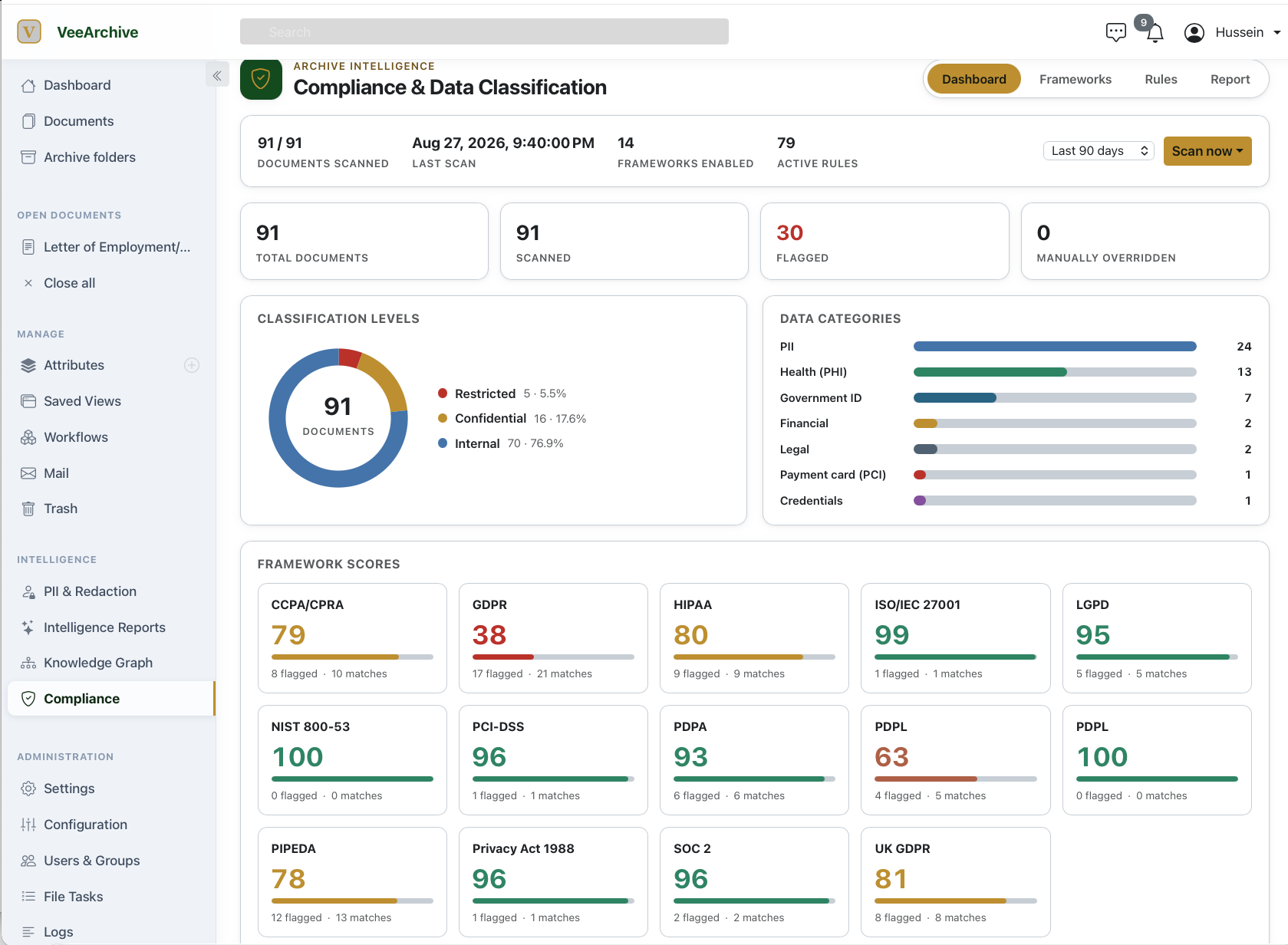Click the PII & Redaction icon
This screenshot has width=1288, height=945.
(x=28, y=591)
